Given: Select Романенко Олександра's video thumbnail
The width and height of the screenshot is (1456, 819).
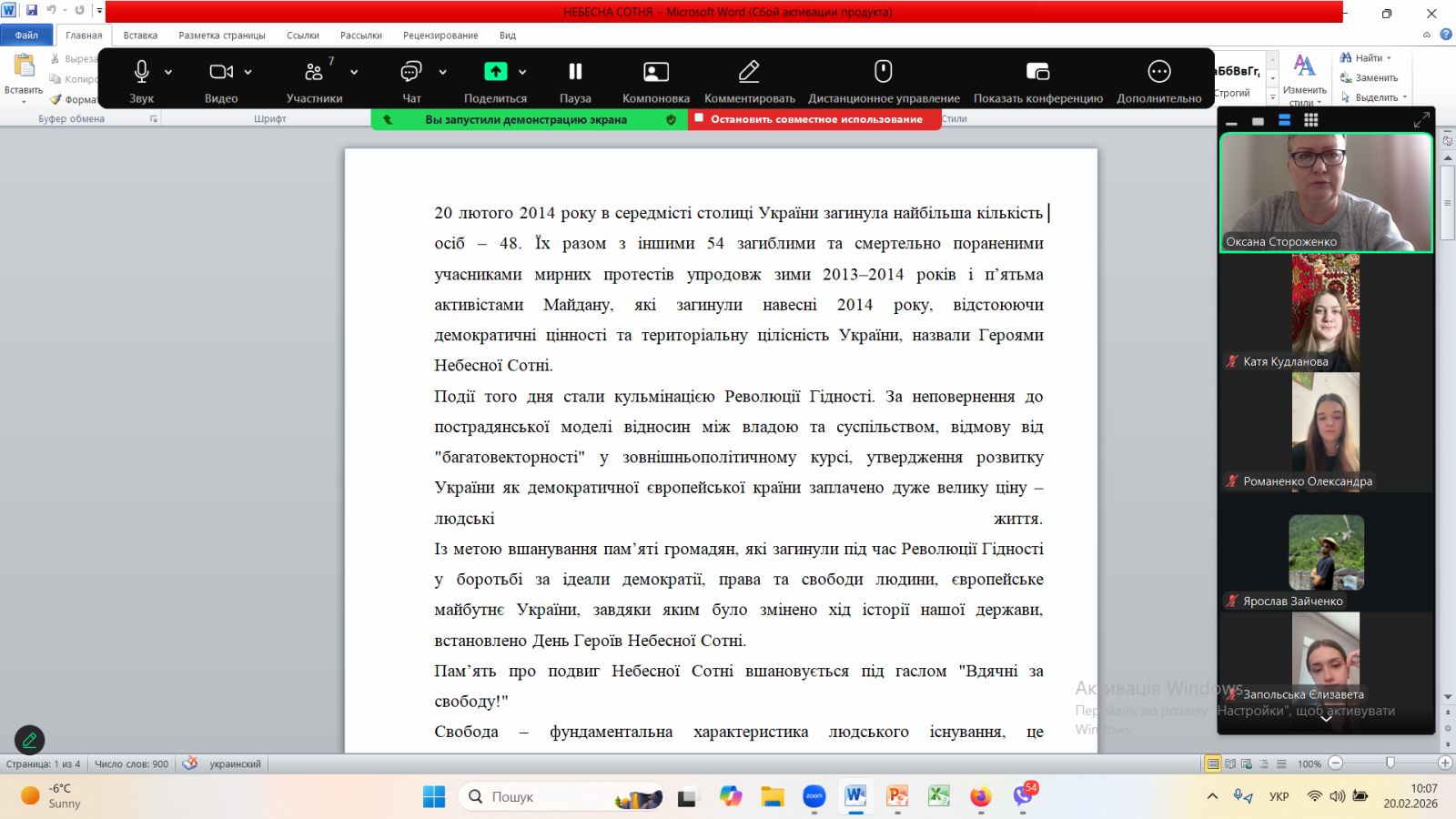Looking at the screenshot, I should [x=1326, y=432].
